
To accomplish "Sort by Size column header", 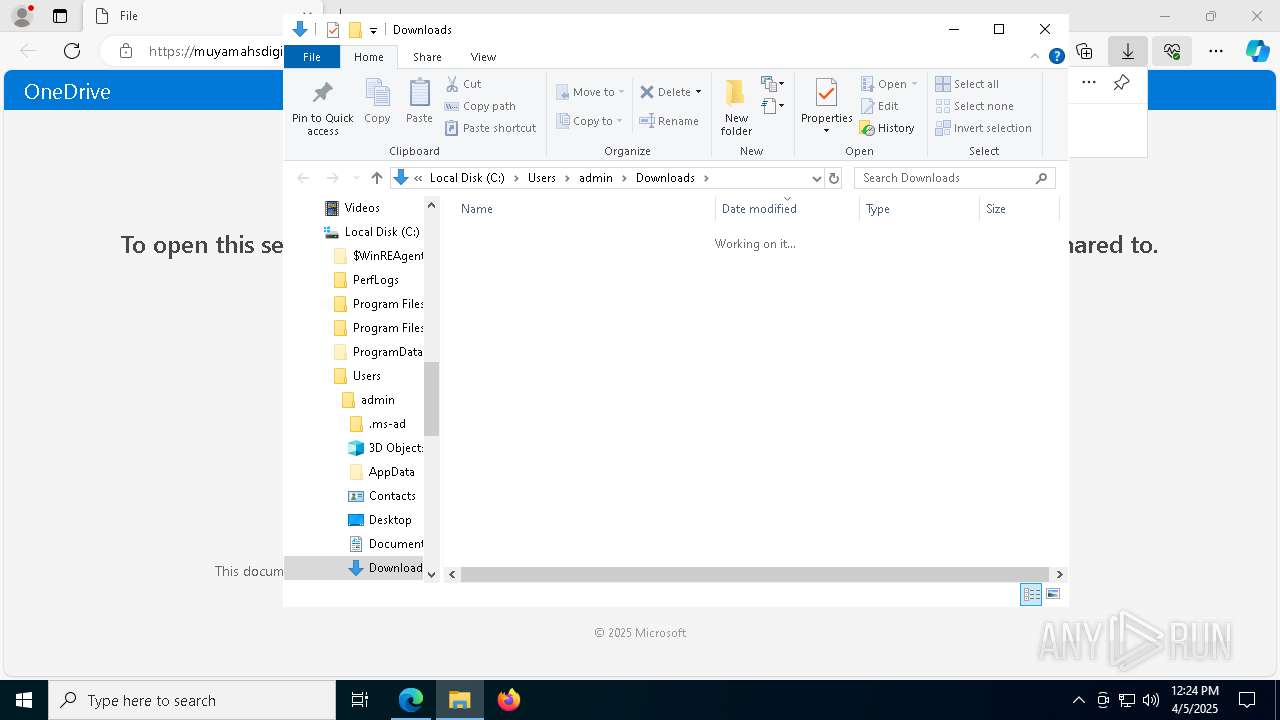I will click(x=1019, y=209).
